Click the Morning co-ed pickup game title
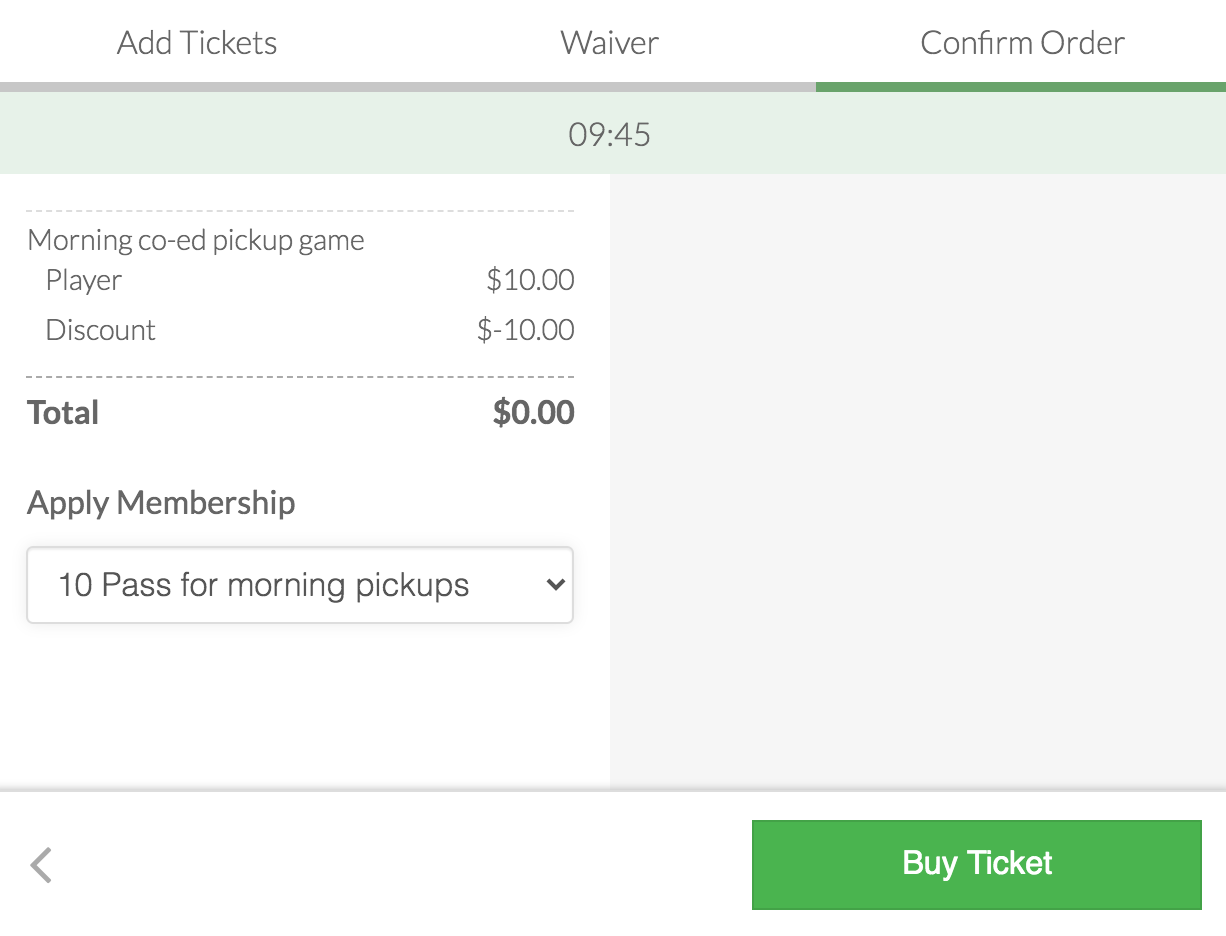Screen dimensions: 1226x936 [196, 240]
